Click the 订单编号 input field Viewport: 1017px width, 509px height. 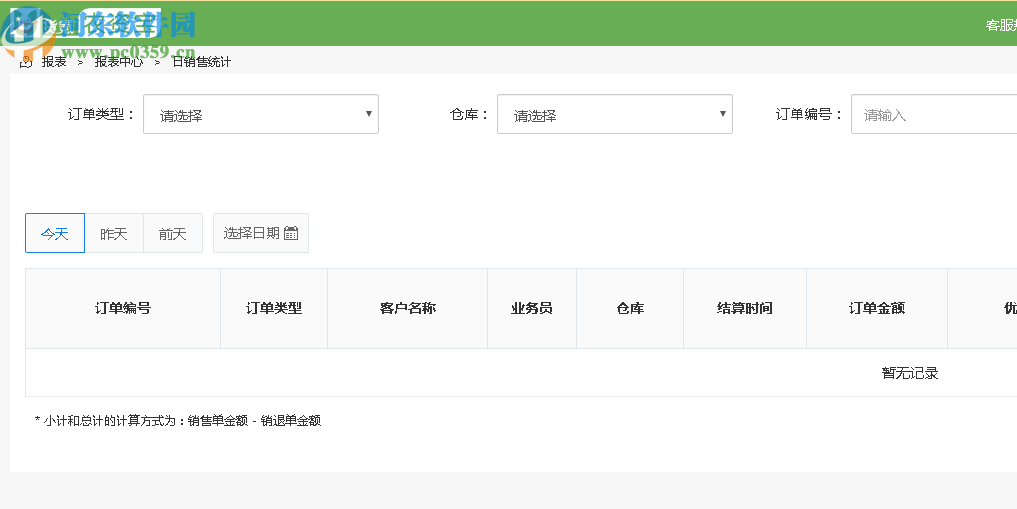coord(934,114)
